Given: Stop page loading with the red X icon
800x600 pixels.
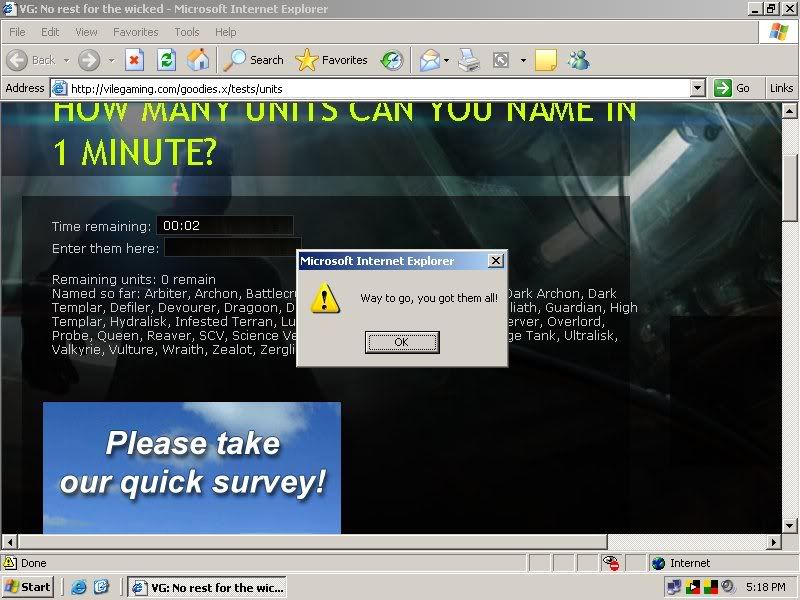Looking at the screenshot, I should (134, 60).
